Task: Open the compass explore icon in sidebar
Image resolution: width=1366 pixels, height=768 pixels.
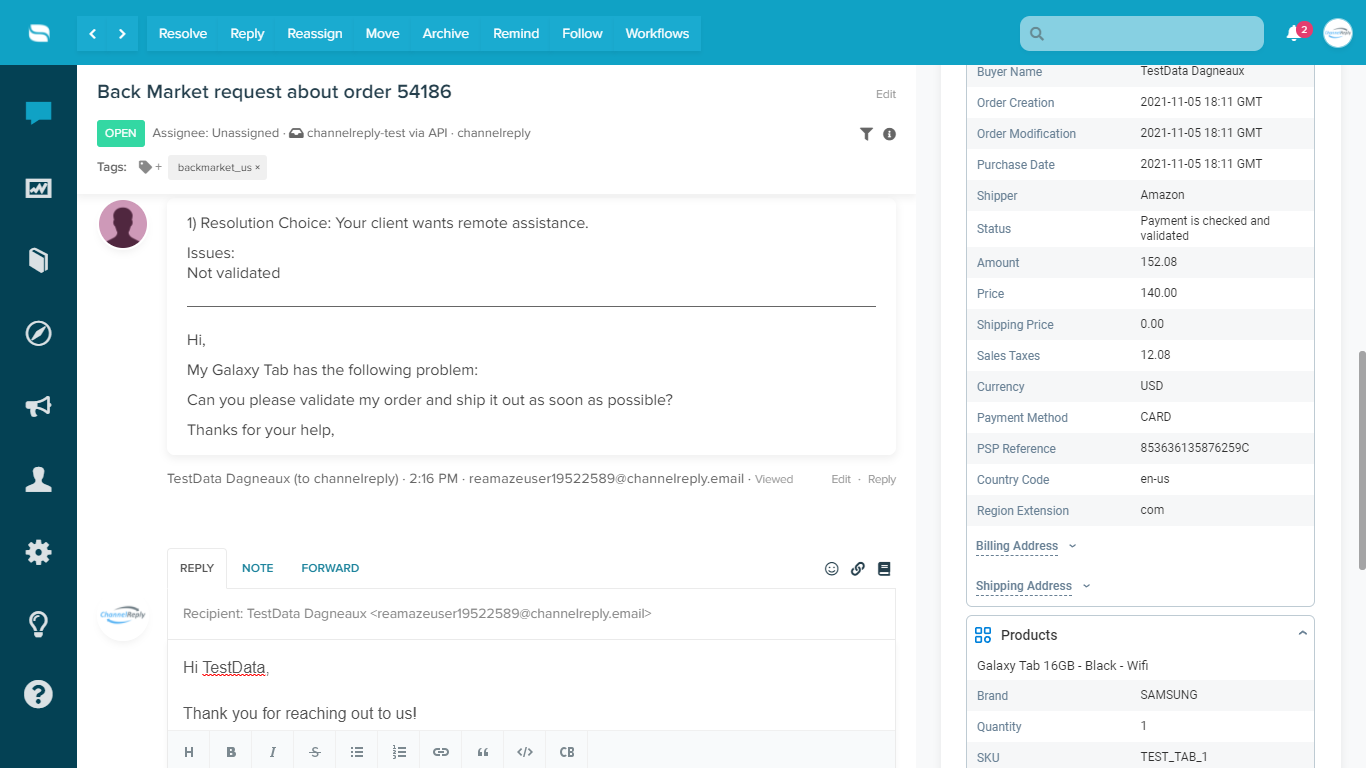Action: click(x=38, y=333)
